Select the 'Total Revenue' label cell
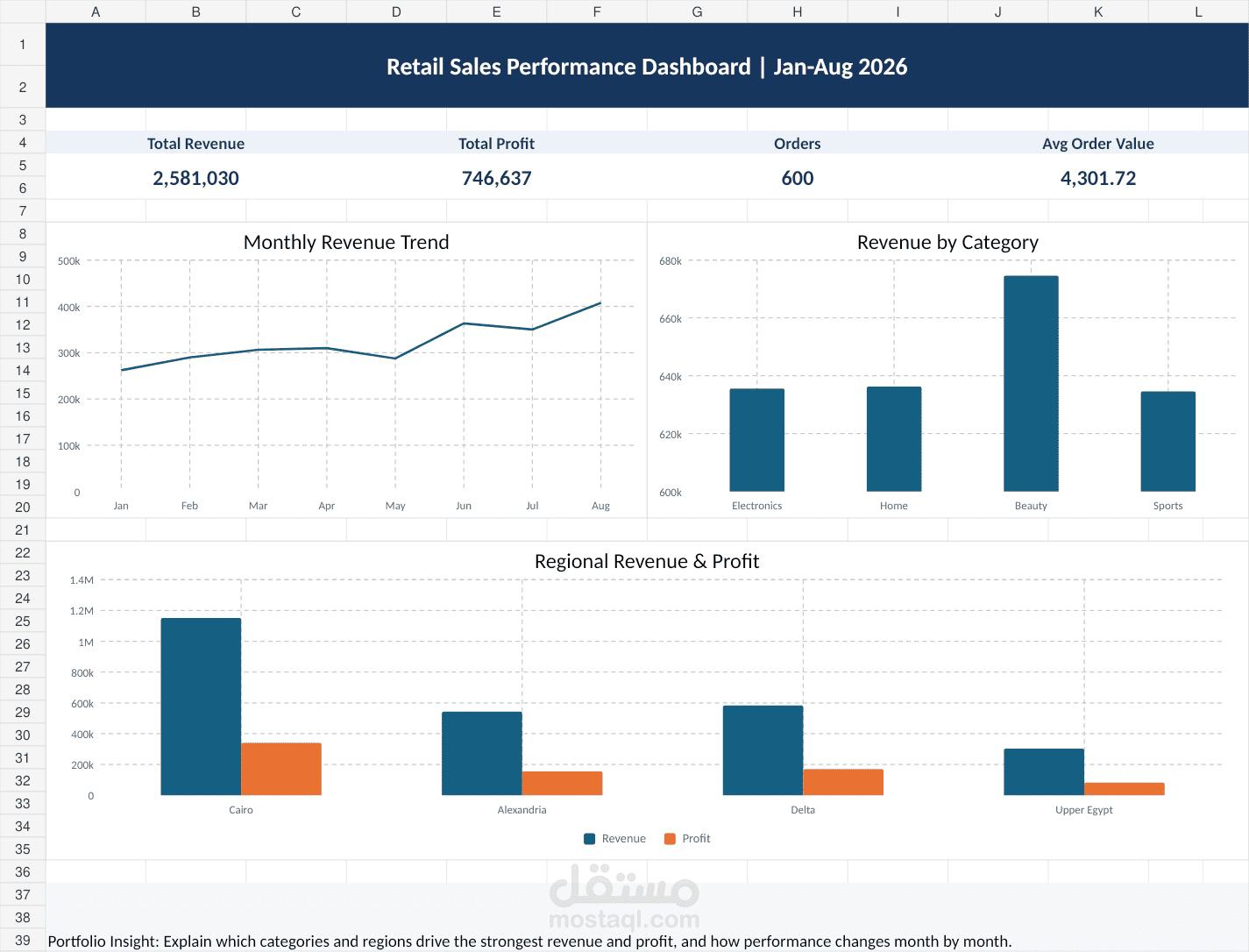The height and width of the screenshot is (952, 1249). click(x=195, y=143)
